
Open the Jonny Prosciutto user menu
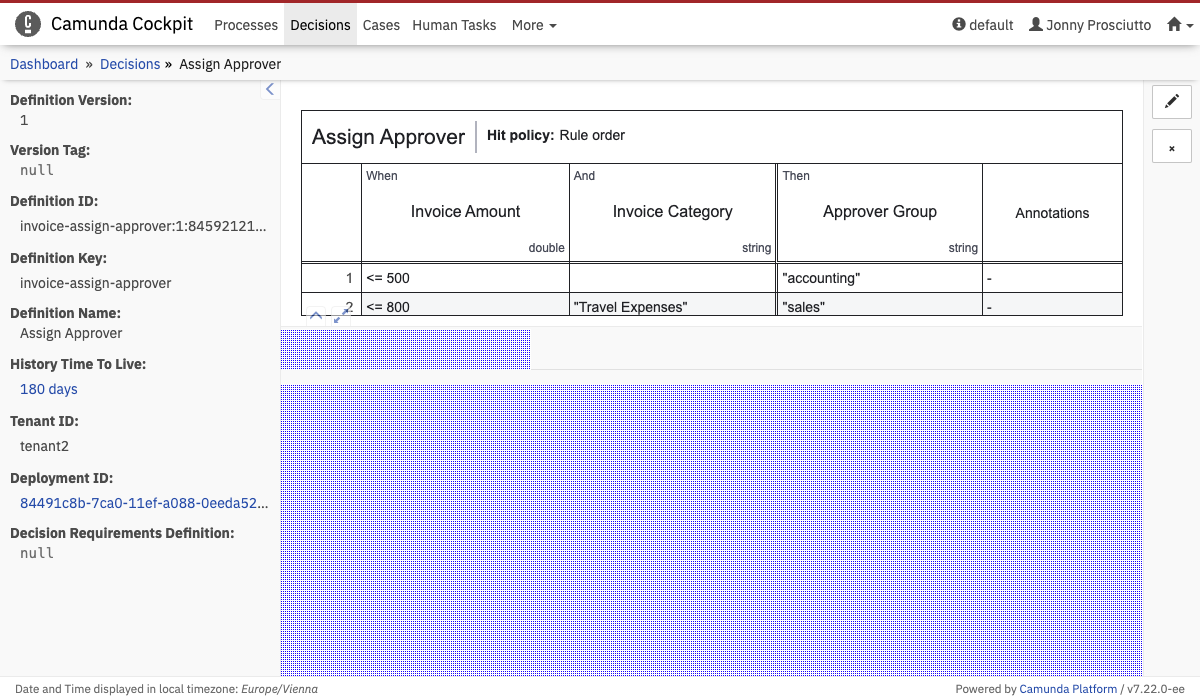click(1090, 25)
